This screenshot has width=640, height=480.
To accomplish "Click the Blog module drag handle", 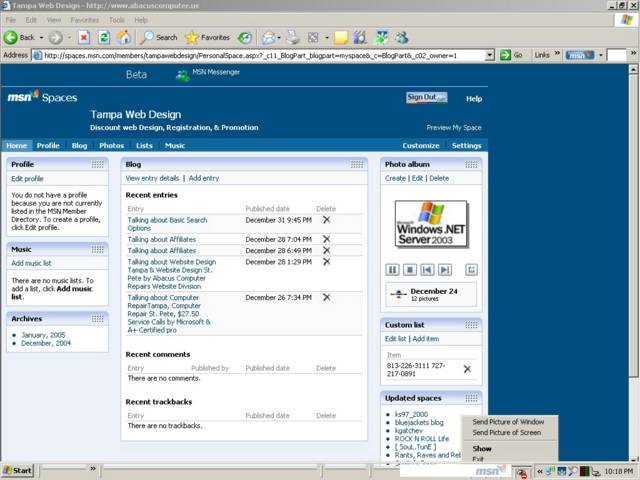I will click(x=357, y=164).
